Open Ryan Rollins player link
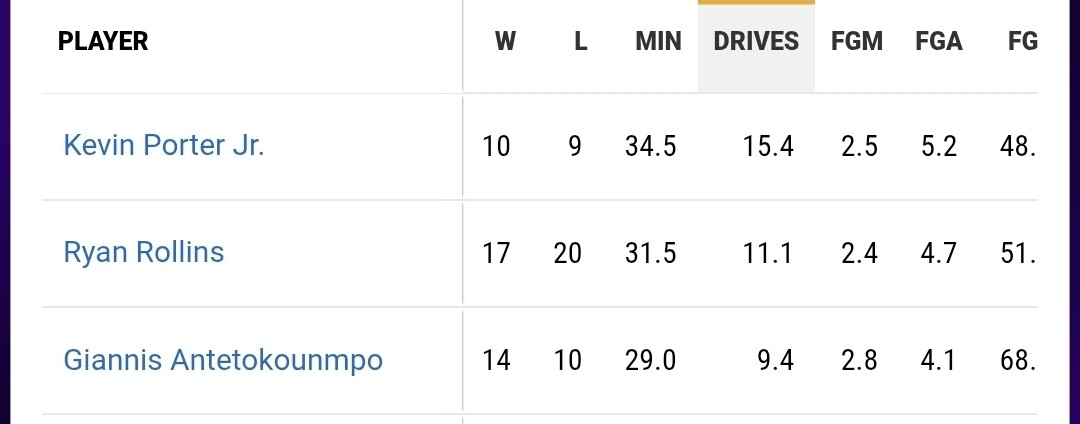1080x424 pixels. pyautogui.click(x=143, y=252)
